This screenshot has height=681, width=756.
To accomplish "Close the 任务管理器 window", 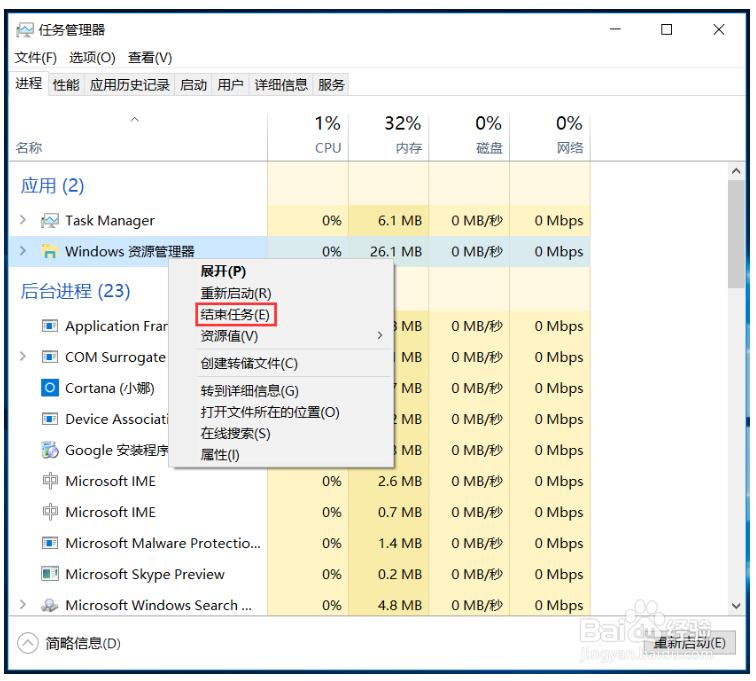I will click(x=718, y=29).
